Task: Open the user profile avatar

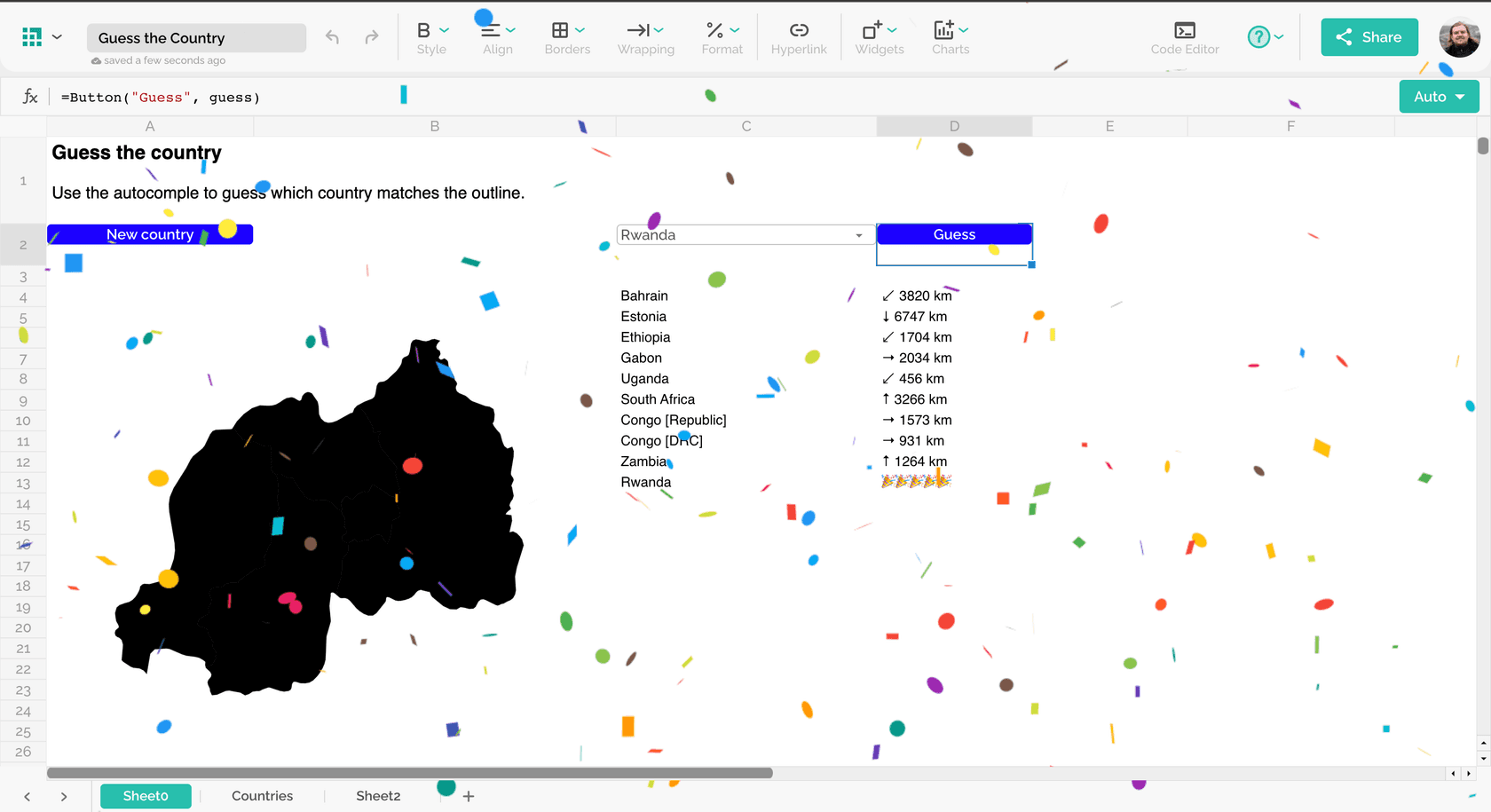Action: click(1459, 37)
